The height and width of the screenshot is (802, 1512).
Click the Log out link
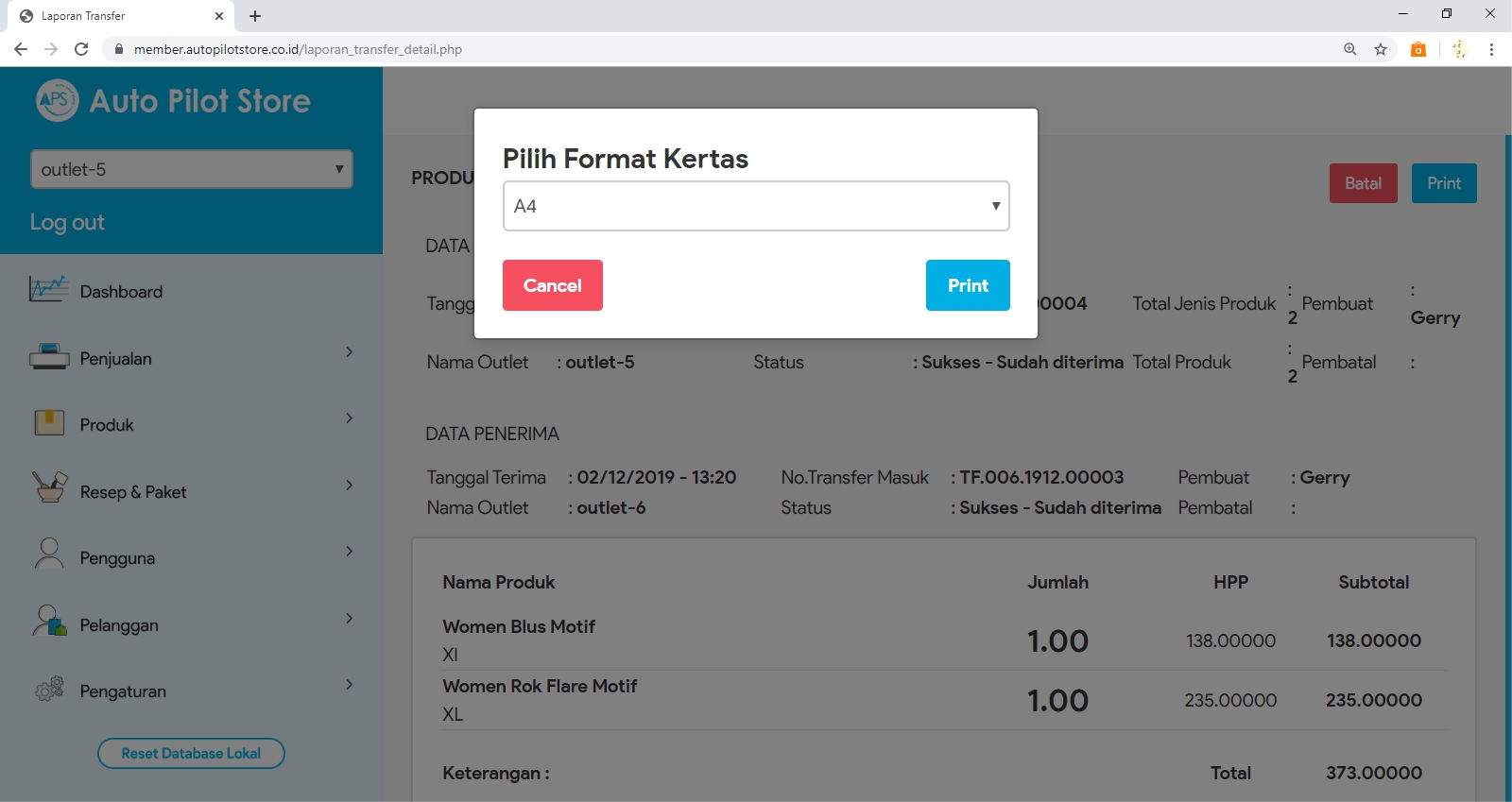pyautogui.click(x=67, y=223)
